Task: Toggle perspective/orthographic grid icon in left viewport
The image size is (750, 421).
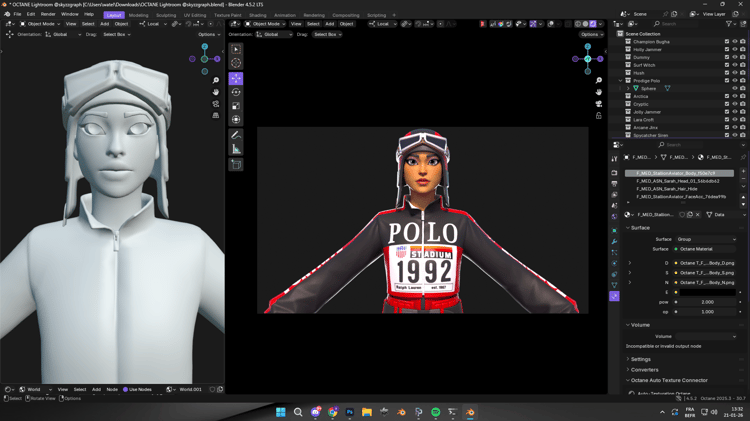Action: [x=216, y=115]
